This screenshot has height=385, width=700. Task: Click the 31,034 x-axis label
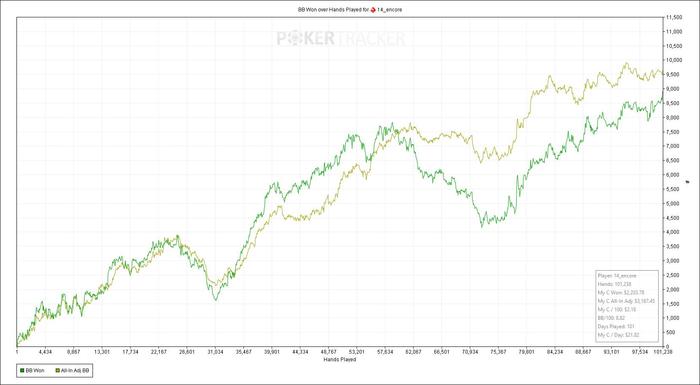click(x=215, y=352)
